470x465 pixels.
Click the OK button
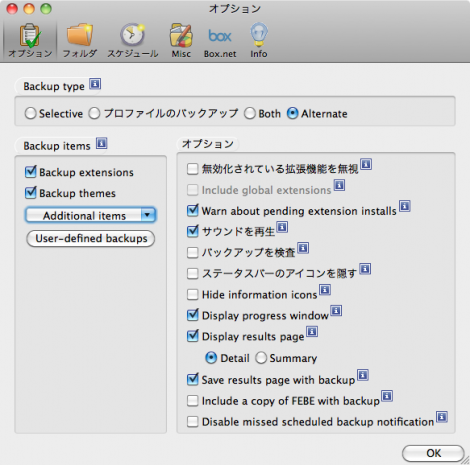[x=433, y=453]
